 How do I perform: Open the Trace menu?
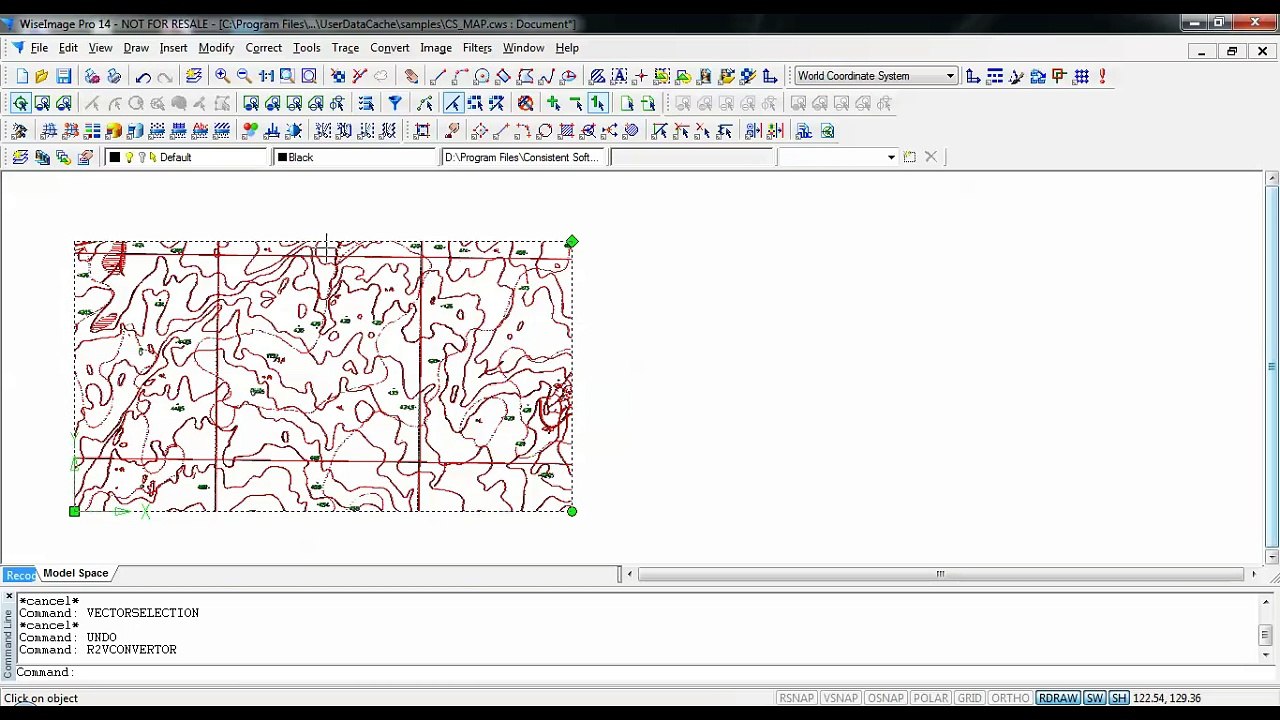(x=345, y=48)
